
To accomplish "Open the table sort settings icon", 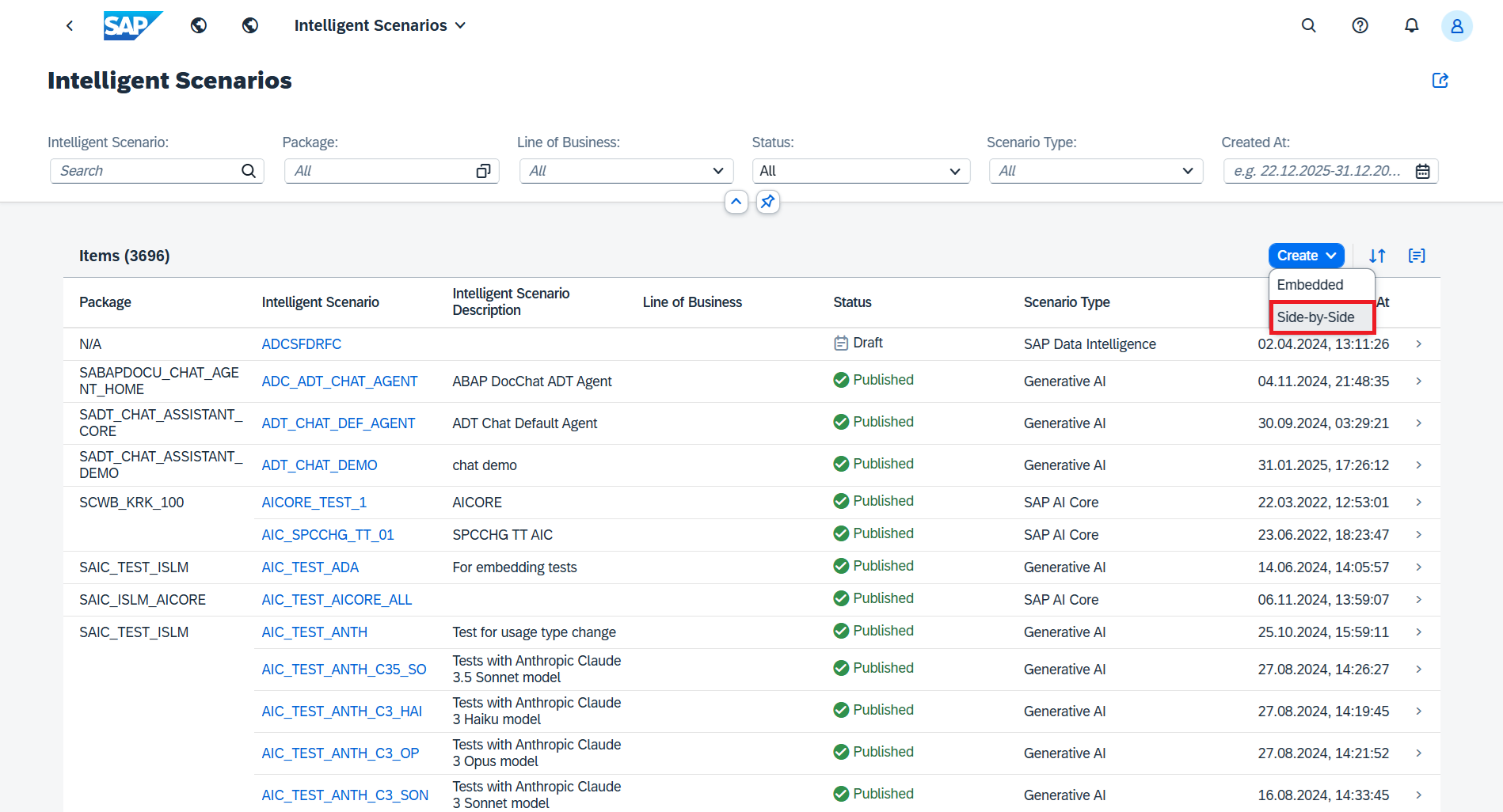I will [x=1378, y=256].
